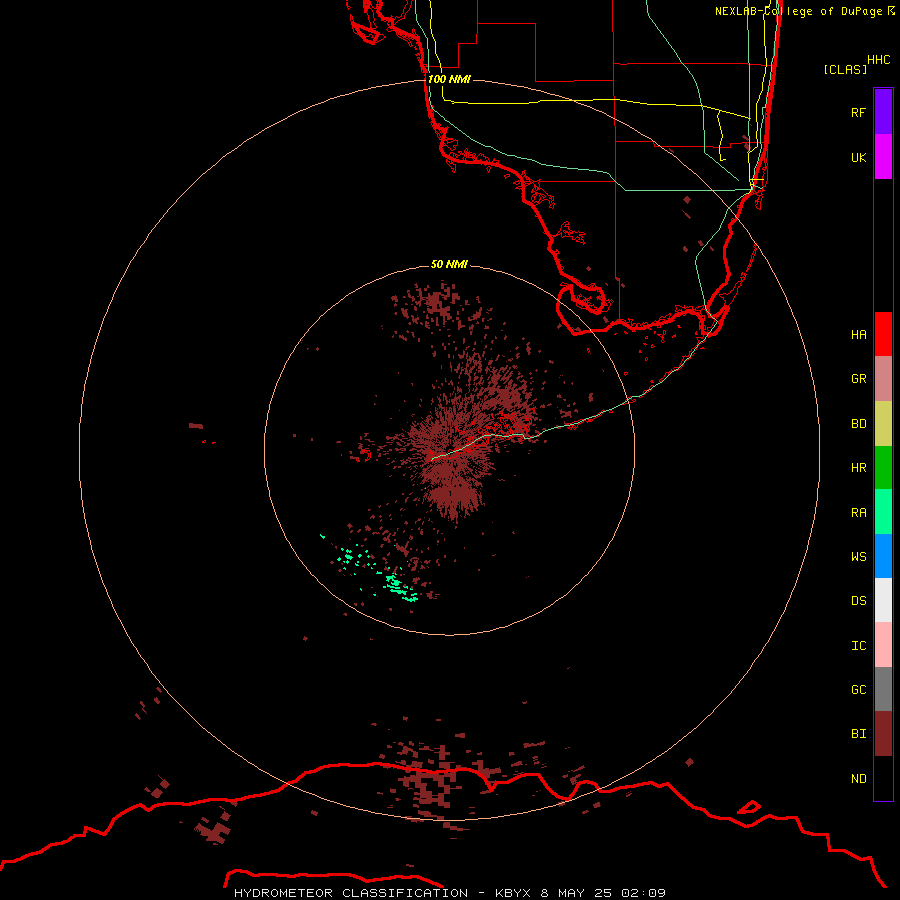The width and height of the screenshot is (900, 900).
Task: Click the HA red legend swatch
Action: pos(883,334)
